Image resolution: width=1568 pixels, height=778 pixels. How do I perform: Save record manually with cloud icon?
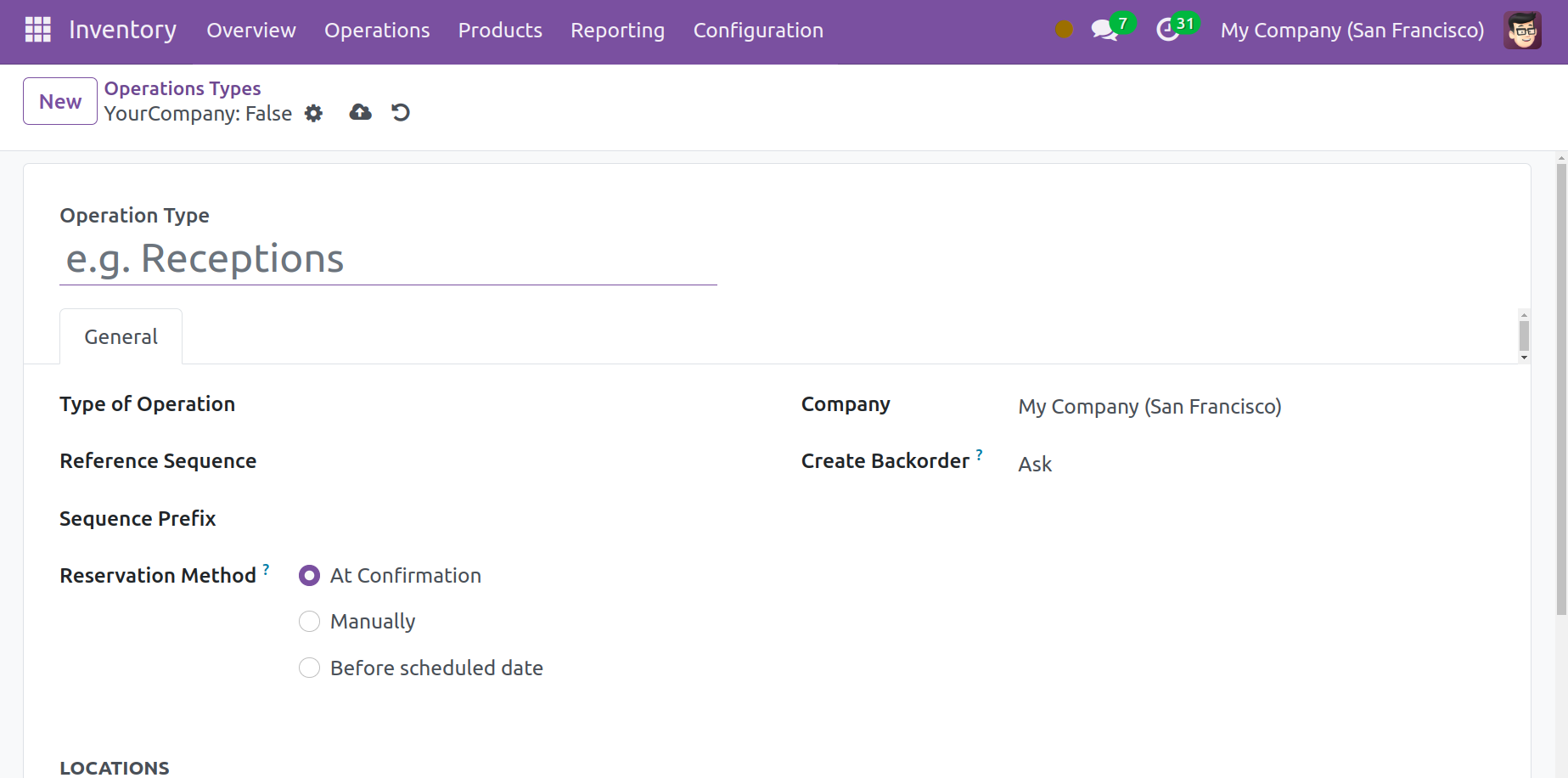360,112
